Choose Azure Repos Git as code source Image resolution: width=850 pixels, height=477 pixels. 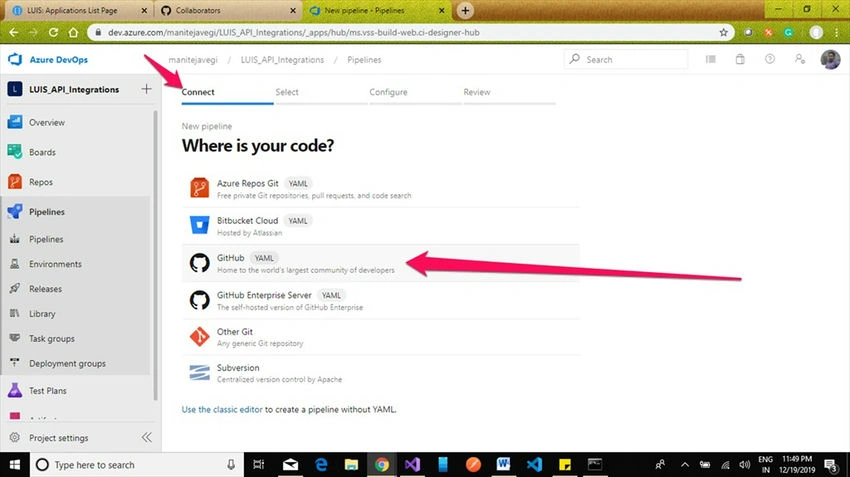click(x=381, y=189)
